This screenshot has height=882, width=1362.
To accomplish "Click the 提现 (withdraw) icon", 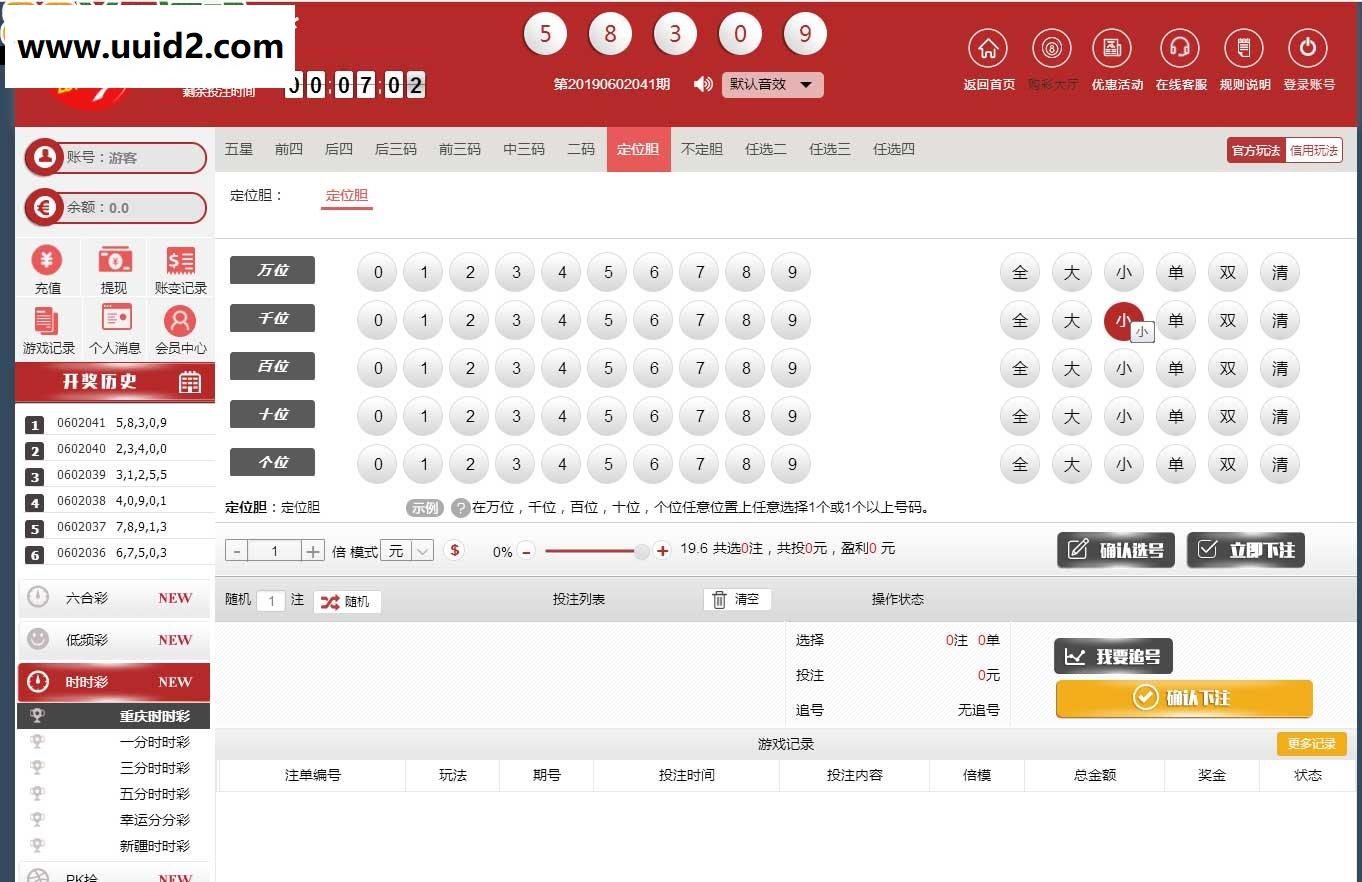I will (x=115, y=265).
